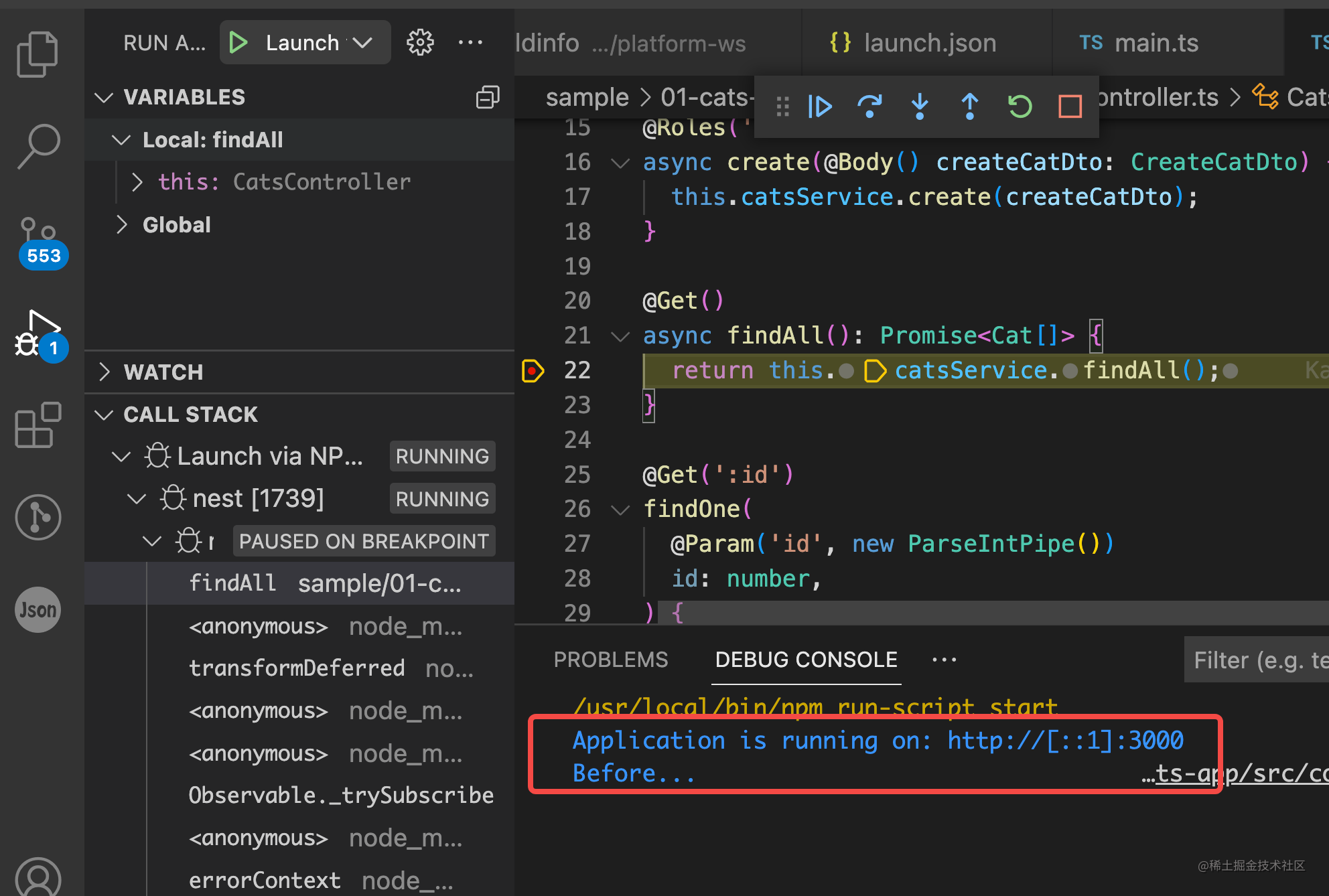Image resolution: width=1329 pixels, height=896 pixels.
Task: Focus the debug console filter field
Action: tap(1257, 660)
